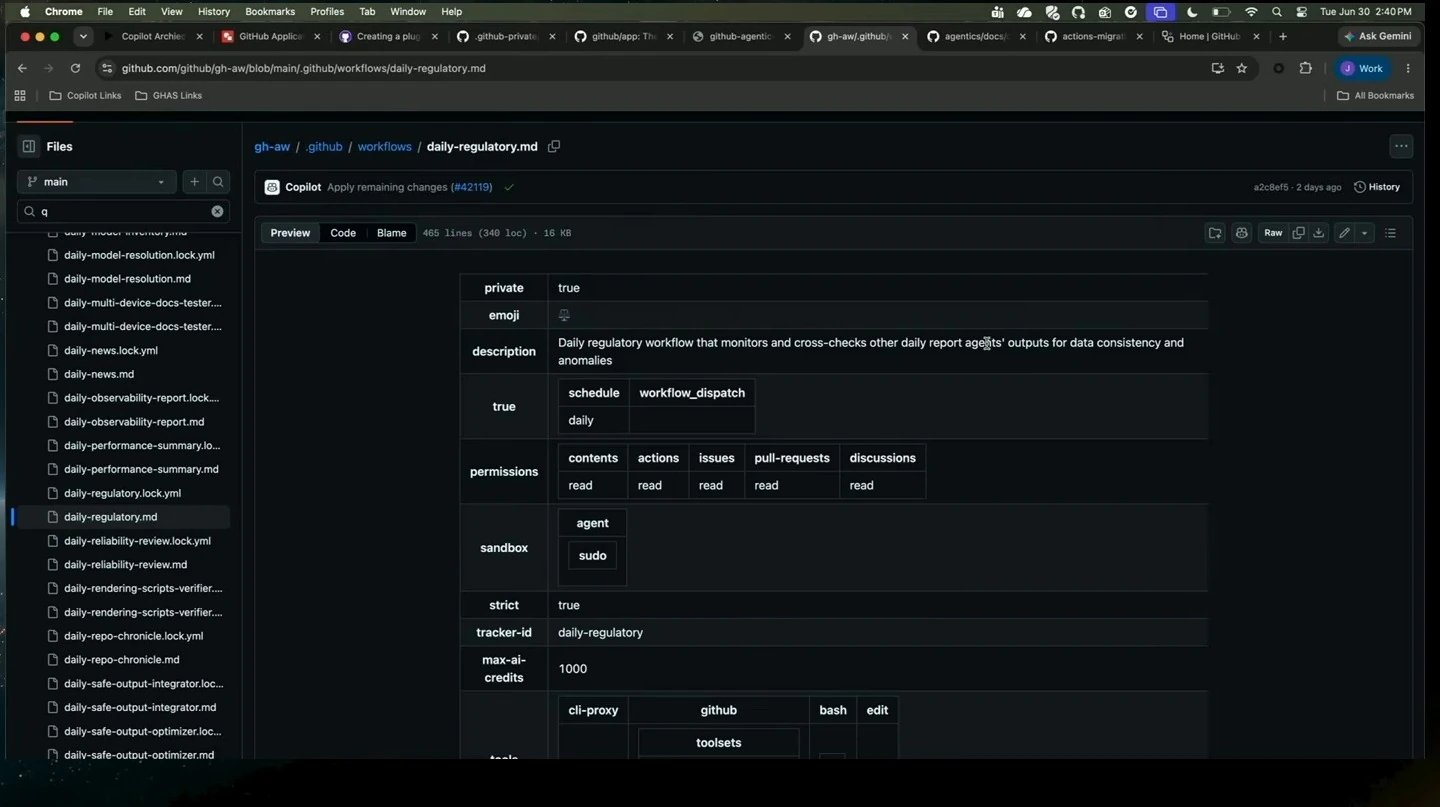Open the three-dot more options menu
Screen dimensions: 1440x807
click(x=1401, y=146)
